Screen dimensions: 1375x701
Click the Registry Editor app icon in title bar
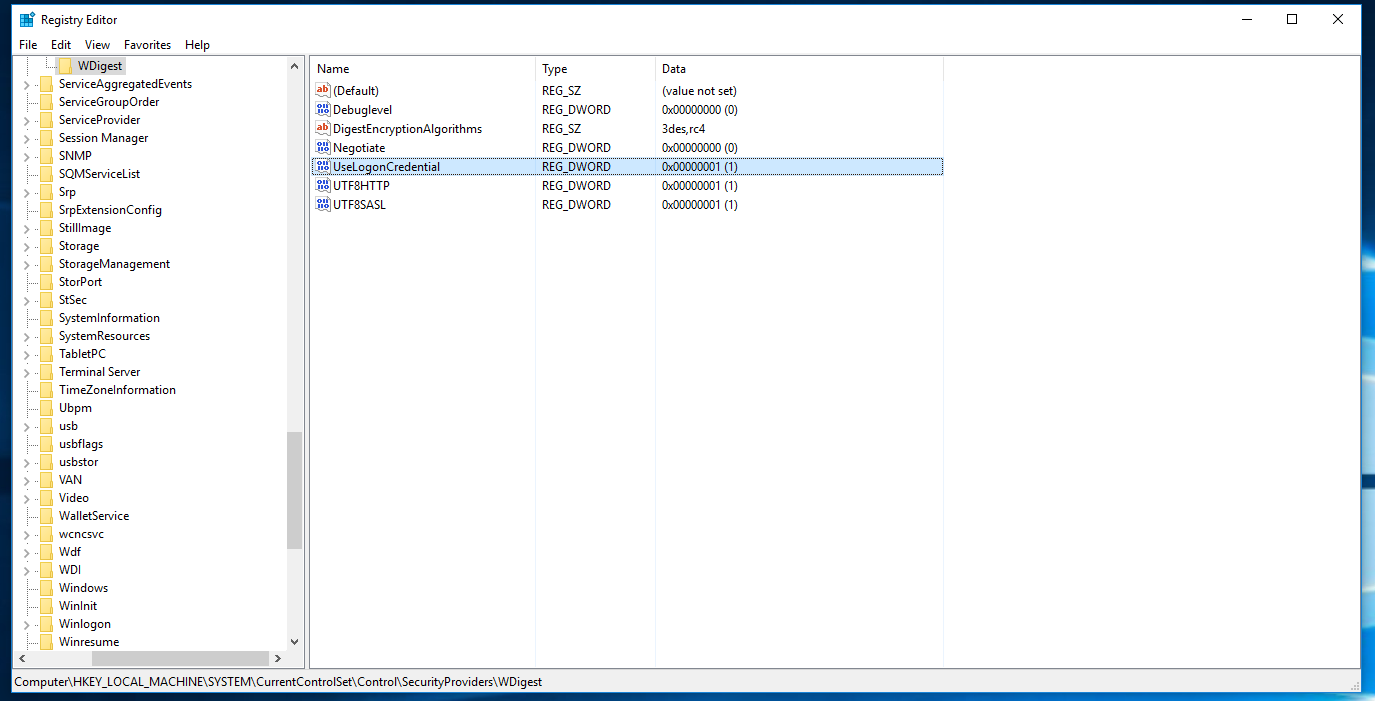point(27,19)
